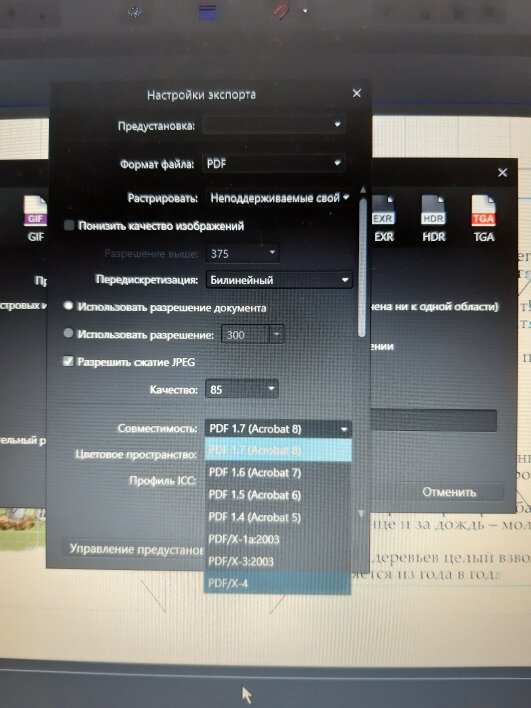
Task: Choose 'PDF 1.5 (Acrobat 6)' from the list
Action: tap(278, 495)
